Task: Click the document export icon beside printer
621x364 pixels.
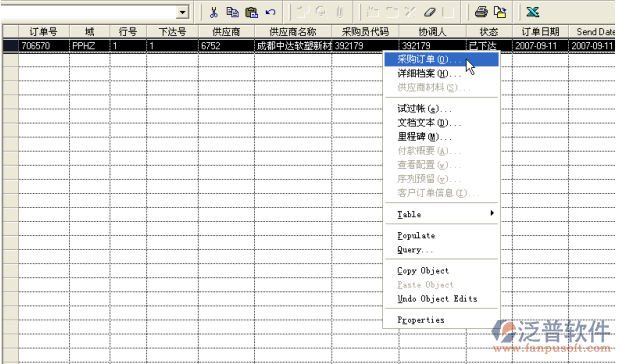Action: click(500, 12)
